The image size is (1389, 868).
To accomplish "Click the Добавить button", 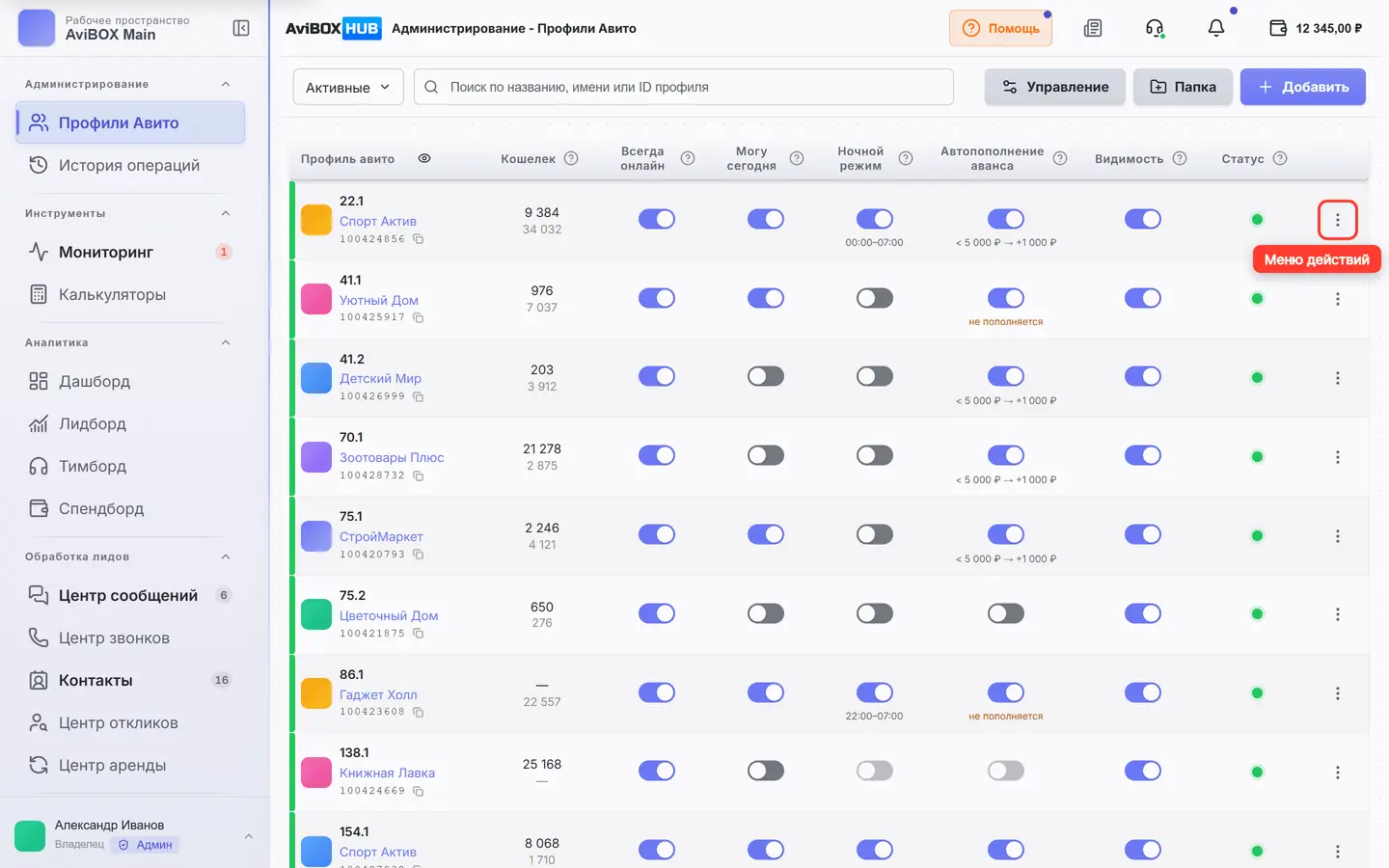I will point(1303,87).
